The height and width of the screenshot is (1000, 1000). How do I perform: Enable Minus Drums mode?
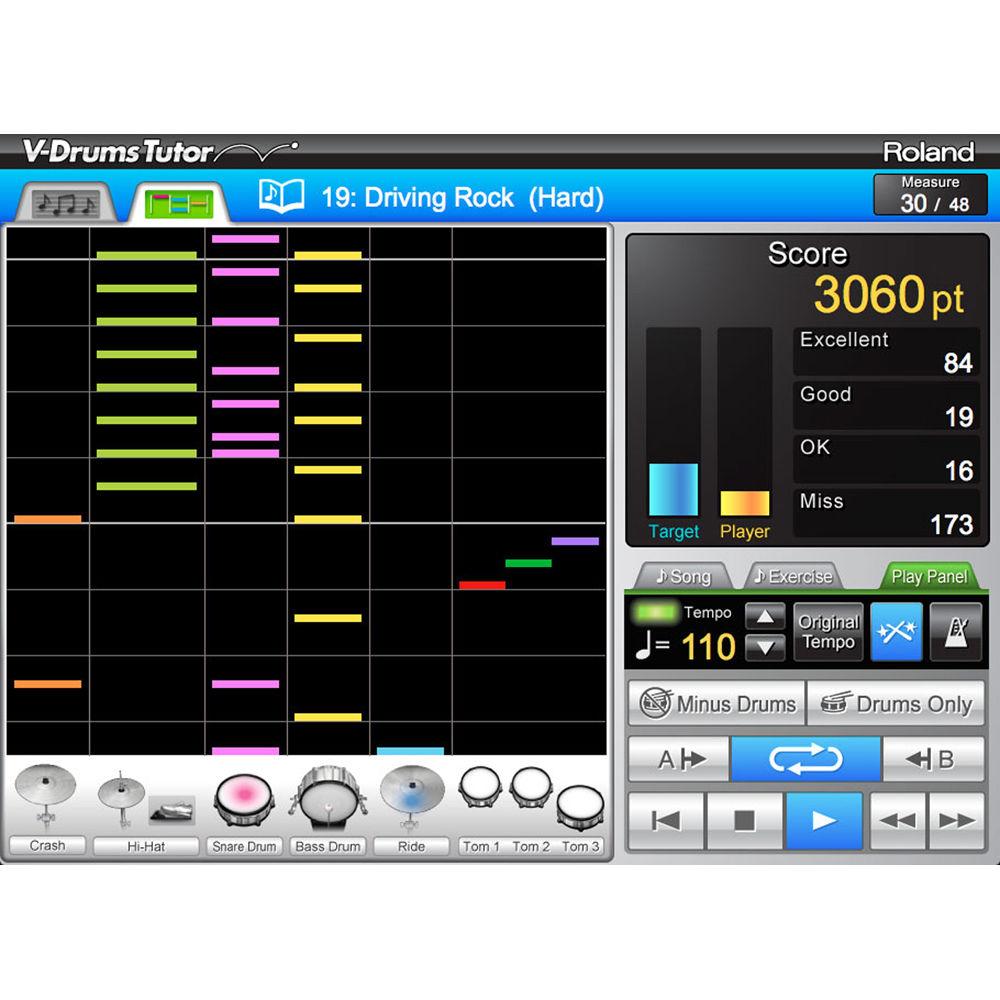click(715, 703)
